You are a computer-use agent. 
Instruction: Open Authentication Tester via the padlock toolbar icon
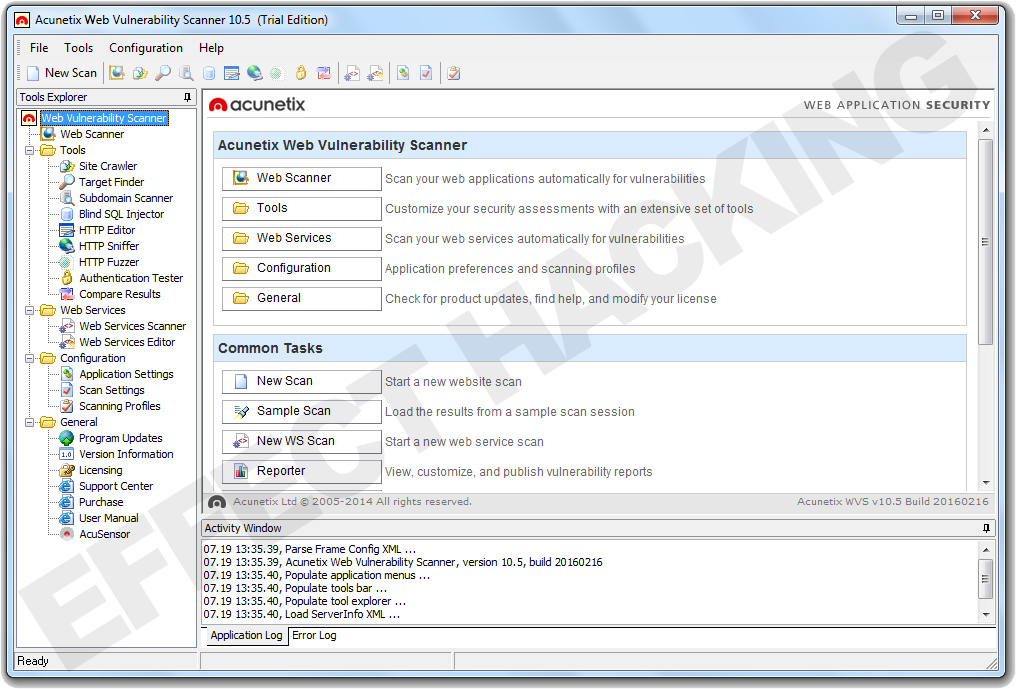[299, 72]
